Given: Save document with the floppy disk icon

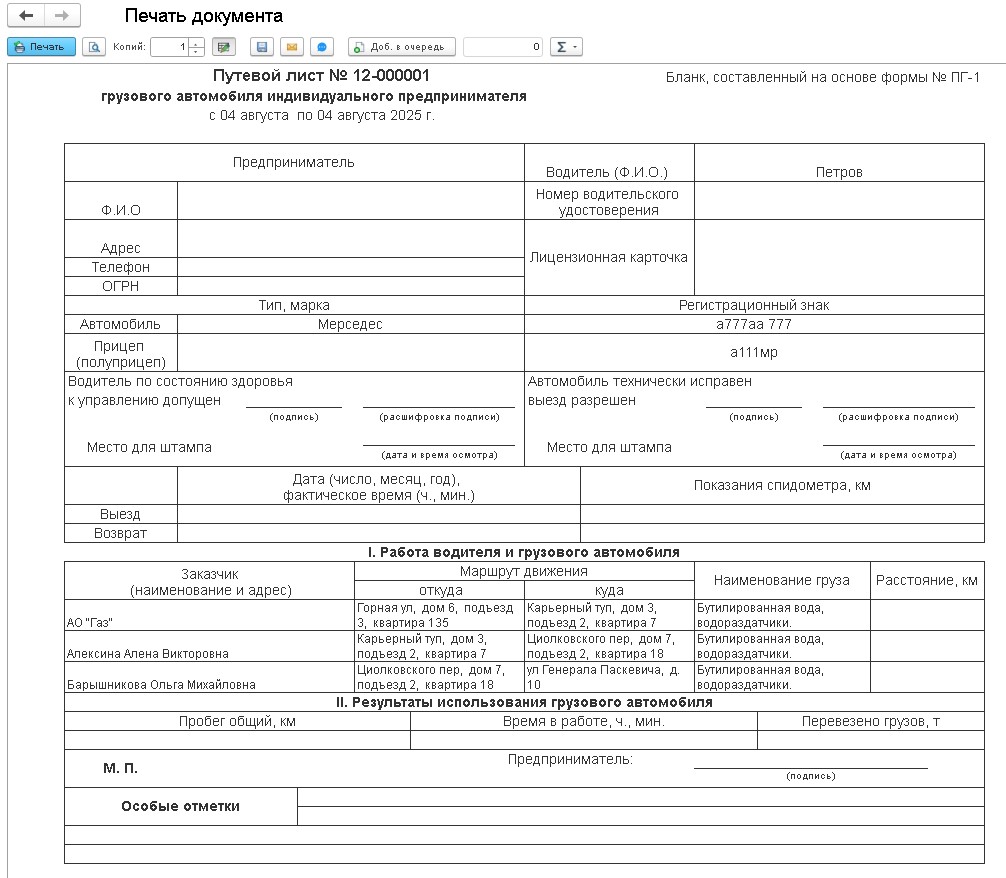Looking at the screenshot, I should (x=262, y=47).
